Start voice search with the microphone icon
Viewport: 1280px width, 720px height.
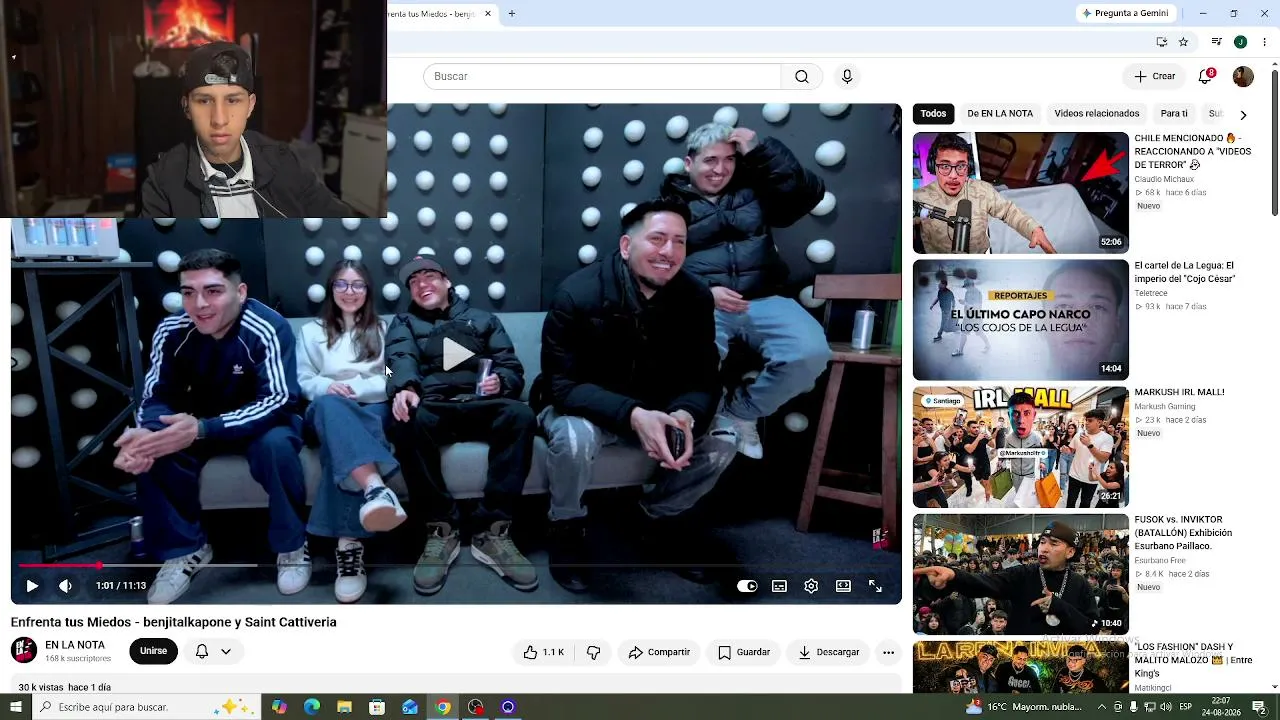tap(847, 76)
